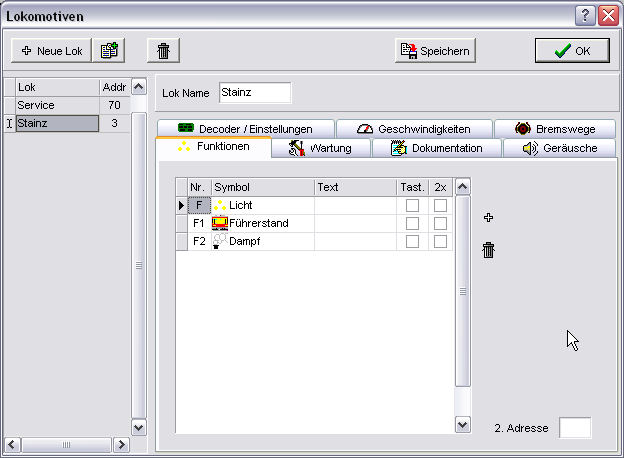Enable 2x checkbox for Führerstand
Image resolution: width=624 pixels, height=458 pixels.
click(x=440, y=223)
